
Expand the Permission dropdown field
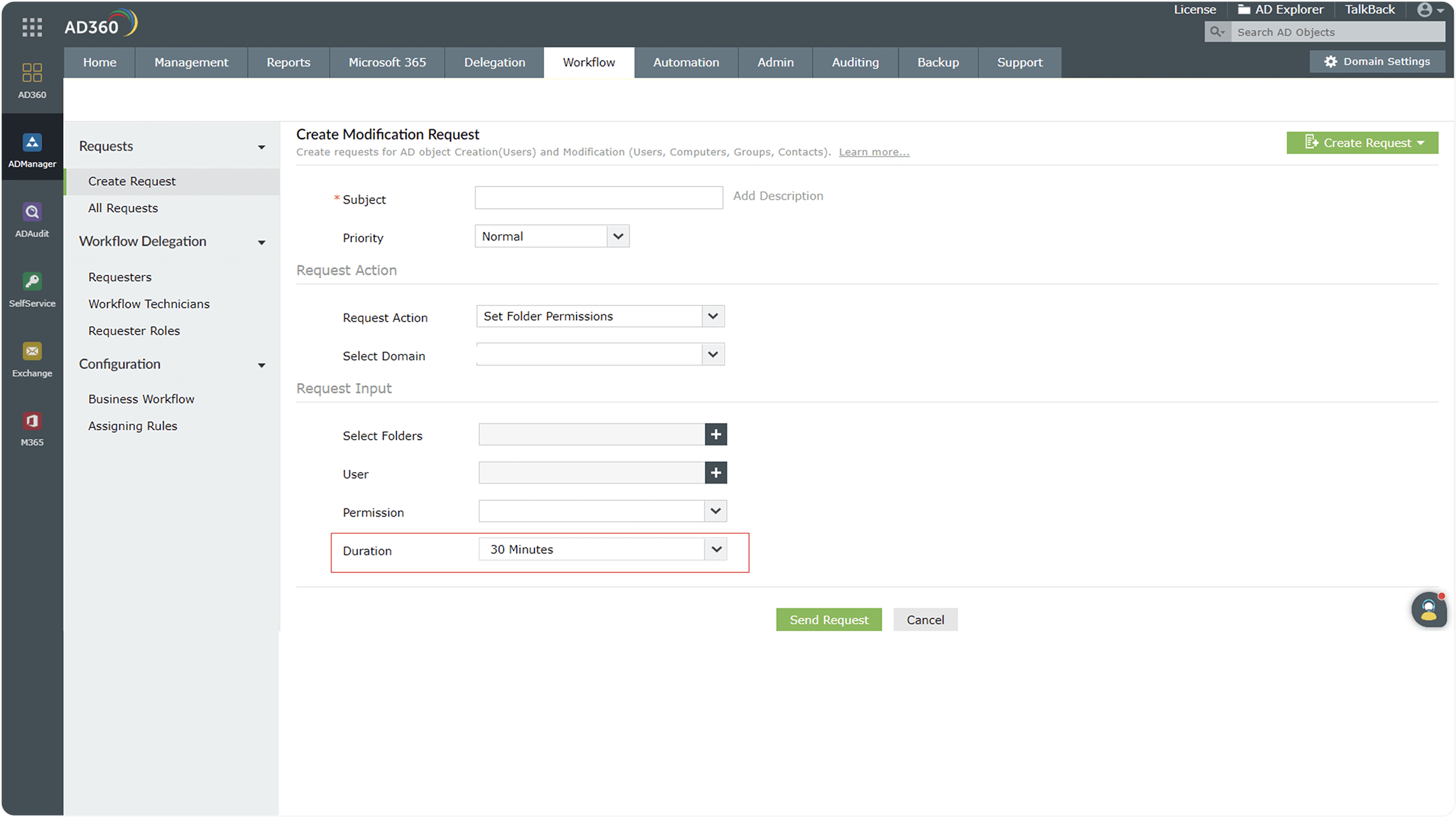pos(716,510)
